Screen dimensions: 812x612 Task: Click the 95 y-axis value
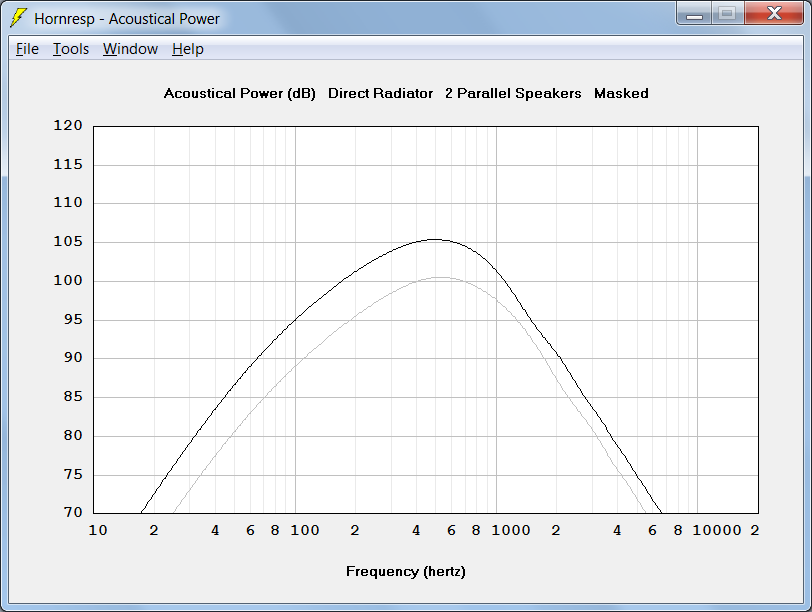73,319
